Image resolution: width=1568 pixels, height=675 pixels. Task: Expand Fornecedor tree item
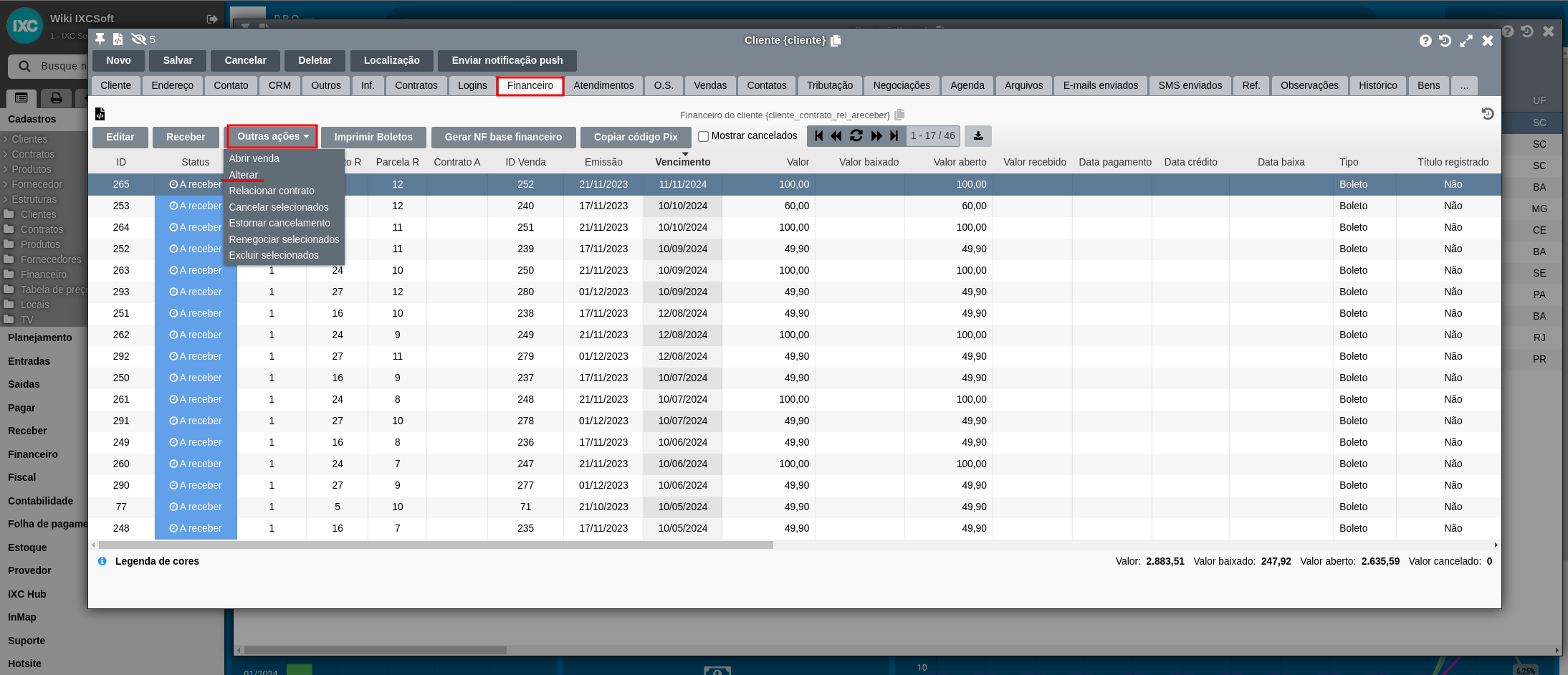[32, 184]
